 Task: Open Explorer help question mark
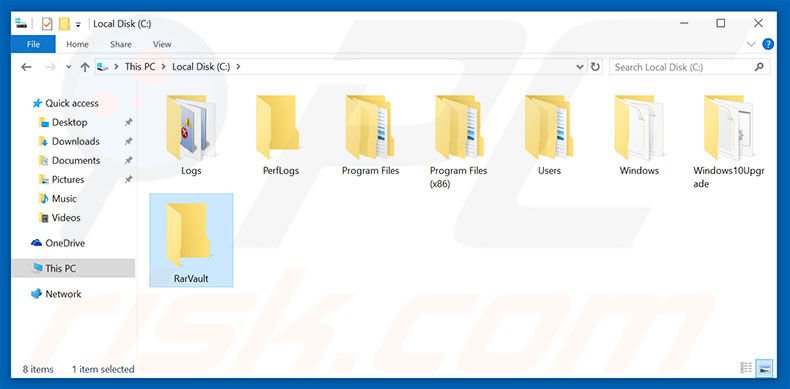point(768,44)
